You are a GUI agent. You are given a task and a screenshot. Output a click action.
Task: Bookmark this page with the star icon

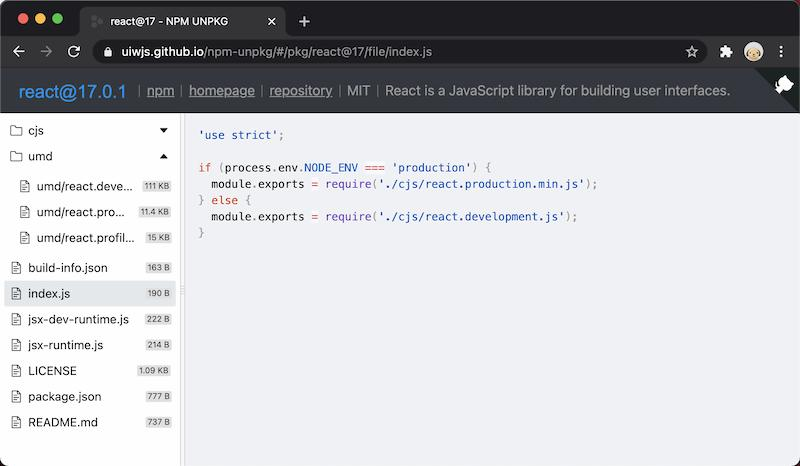click(x=691, y=52)
